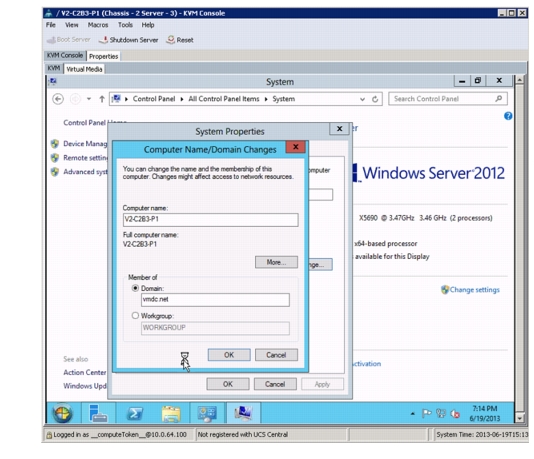Select the KVM Console tab

click(x=65, y=55)
